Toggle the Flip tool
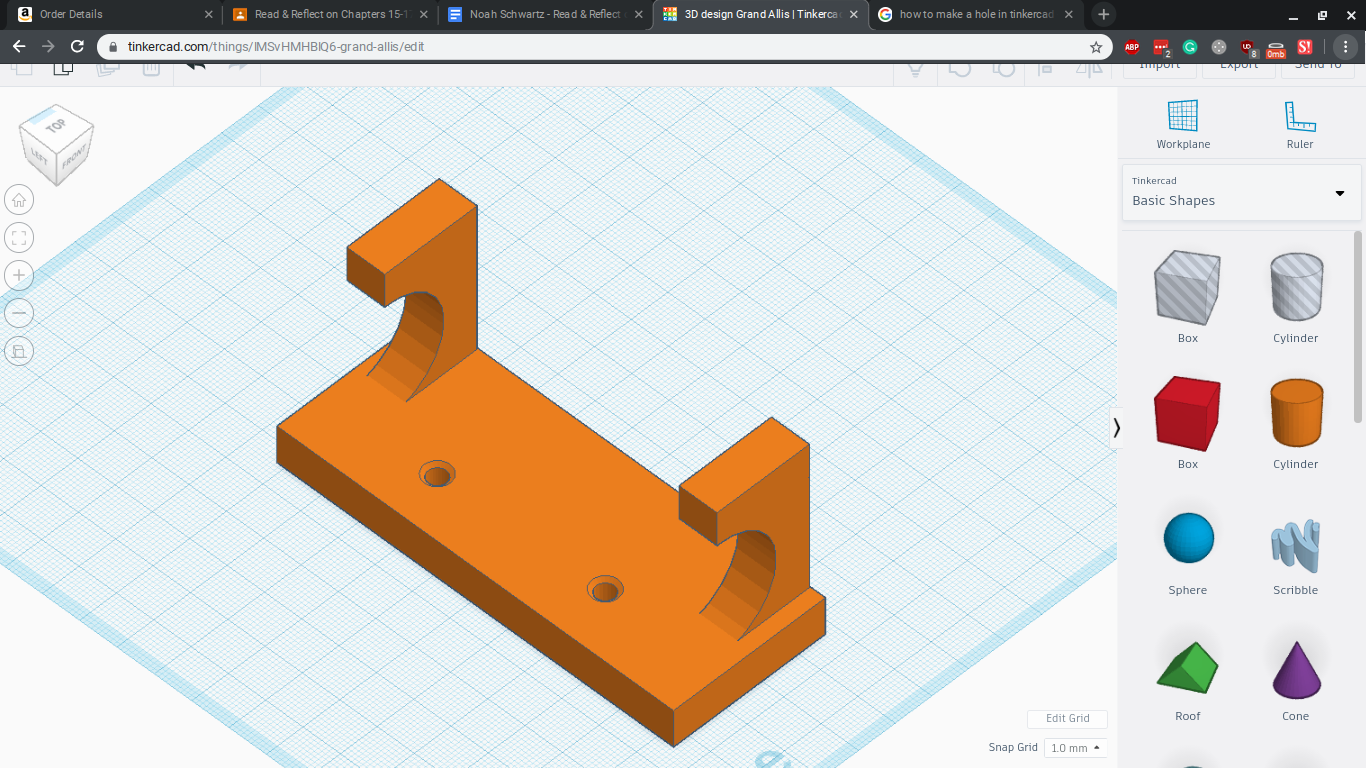 pyautogui.click(x=1090, y=70)
